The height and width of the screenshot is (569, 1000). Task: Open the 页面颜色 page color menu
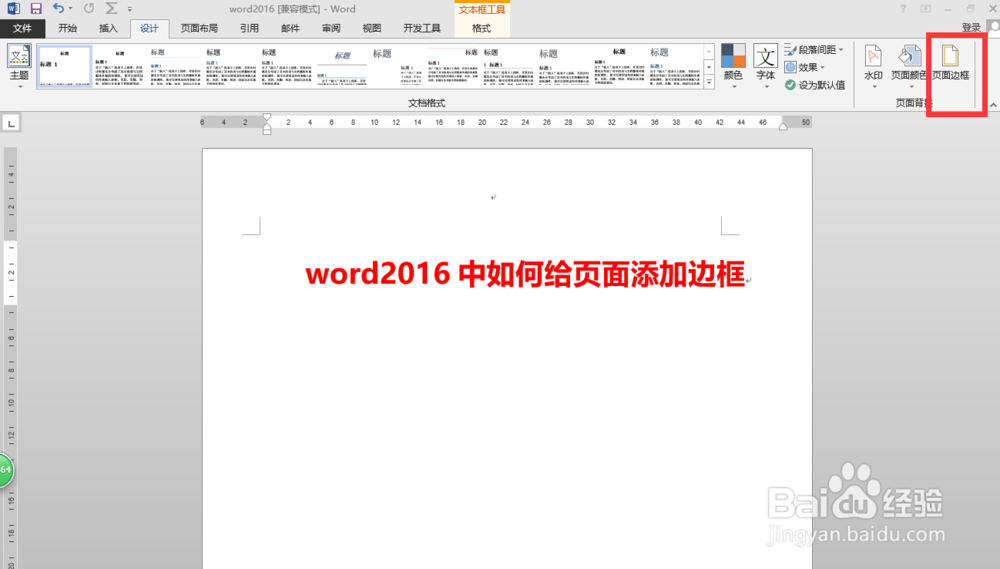click(x=909, y=66)
